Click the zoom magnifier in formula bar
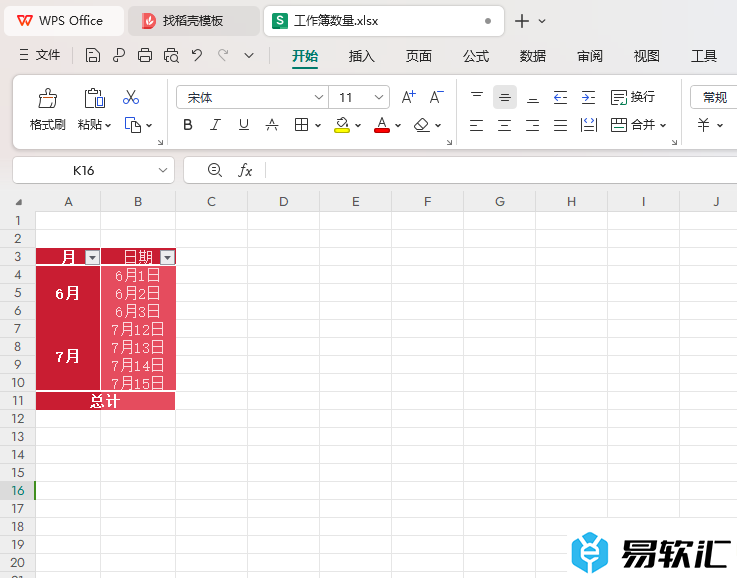737x578 pixels. pyautogui.click(x=215, y=170)
